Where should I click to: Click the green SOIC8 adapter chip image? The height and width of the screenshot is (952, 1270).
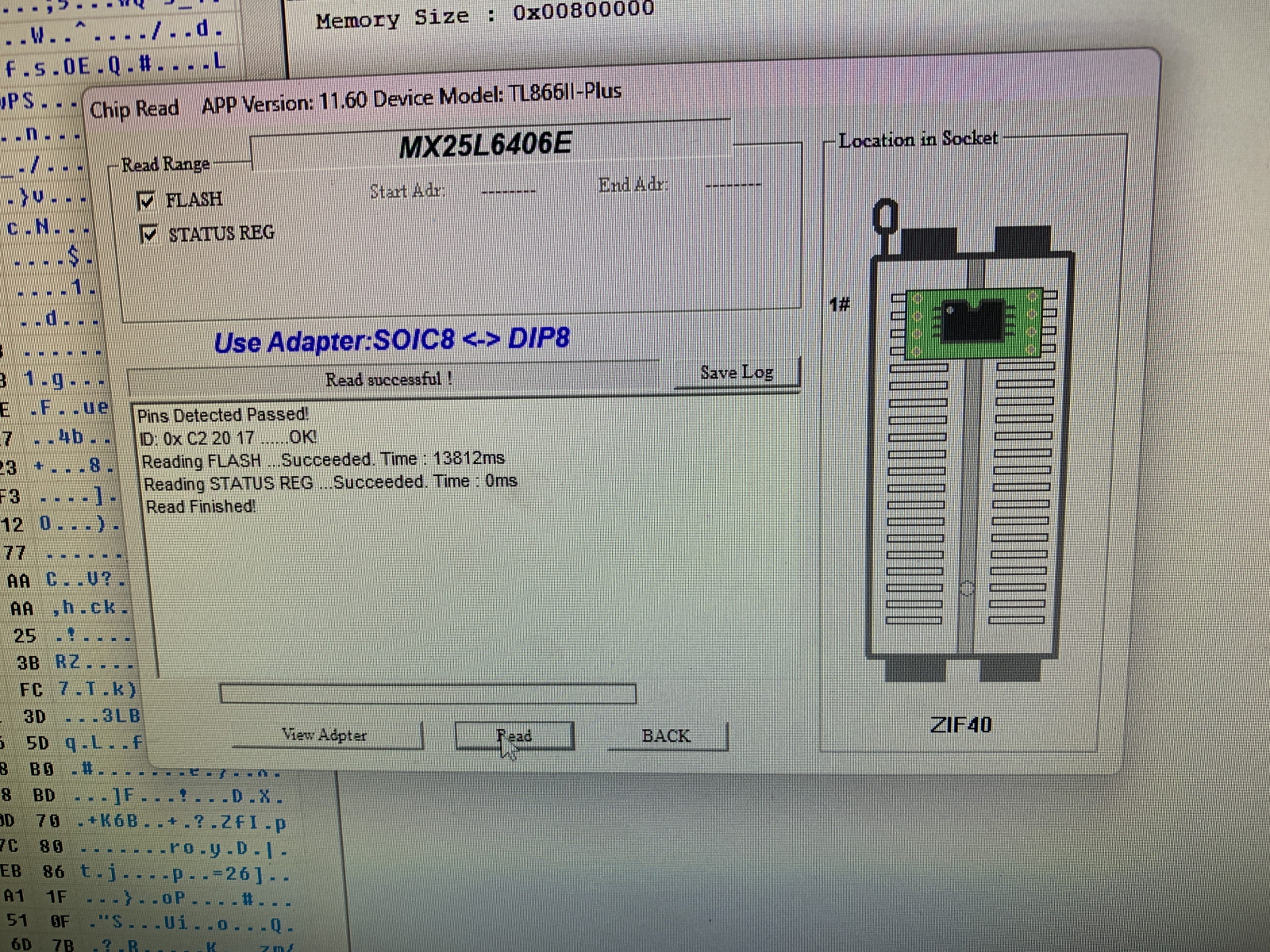(974, 322)
